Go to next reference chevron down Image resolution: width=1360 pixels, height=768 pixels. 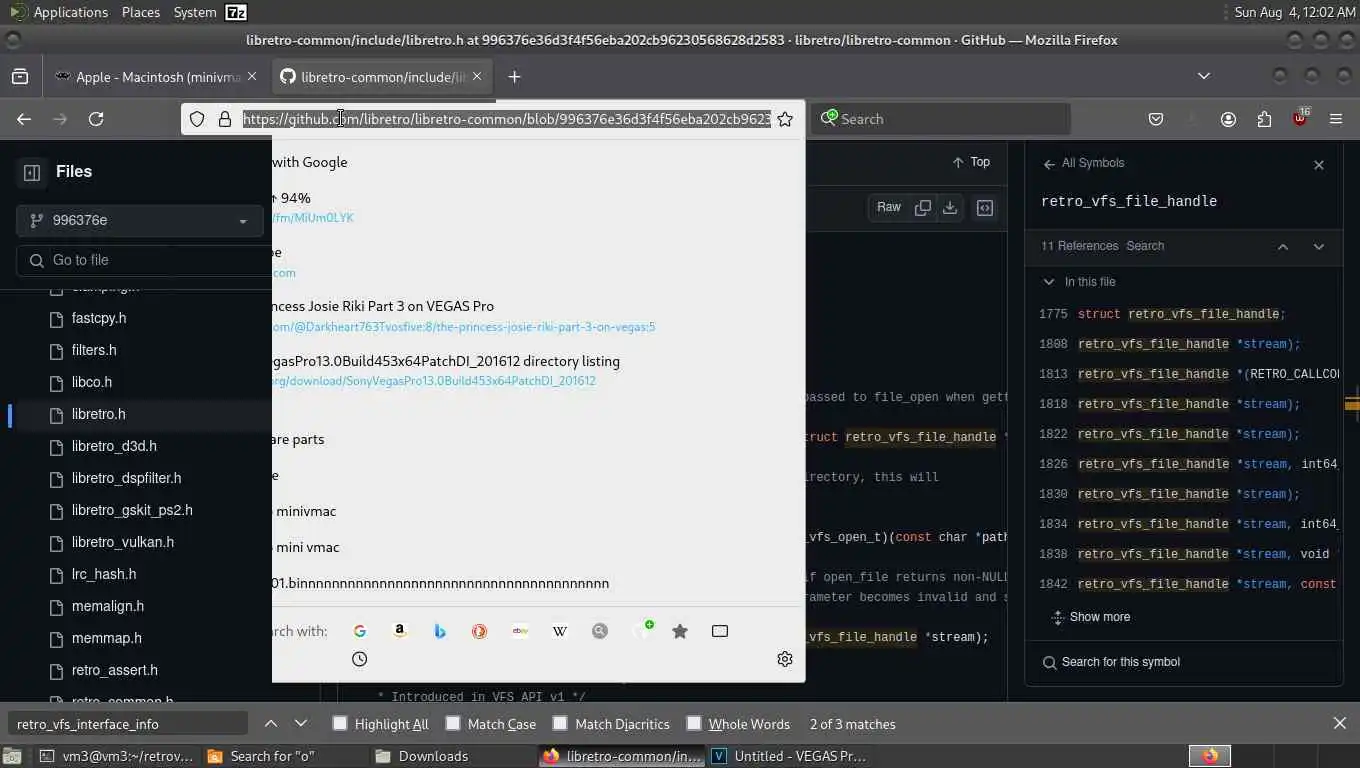tap(1319, 247)
